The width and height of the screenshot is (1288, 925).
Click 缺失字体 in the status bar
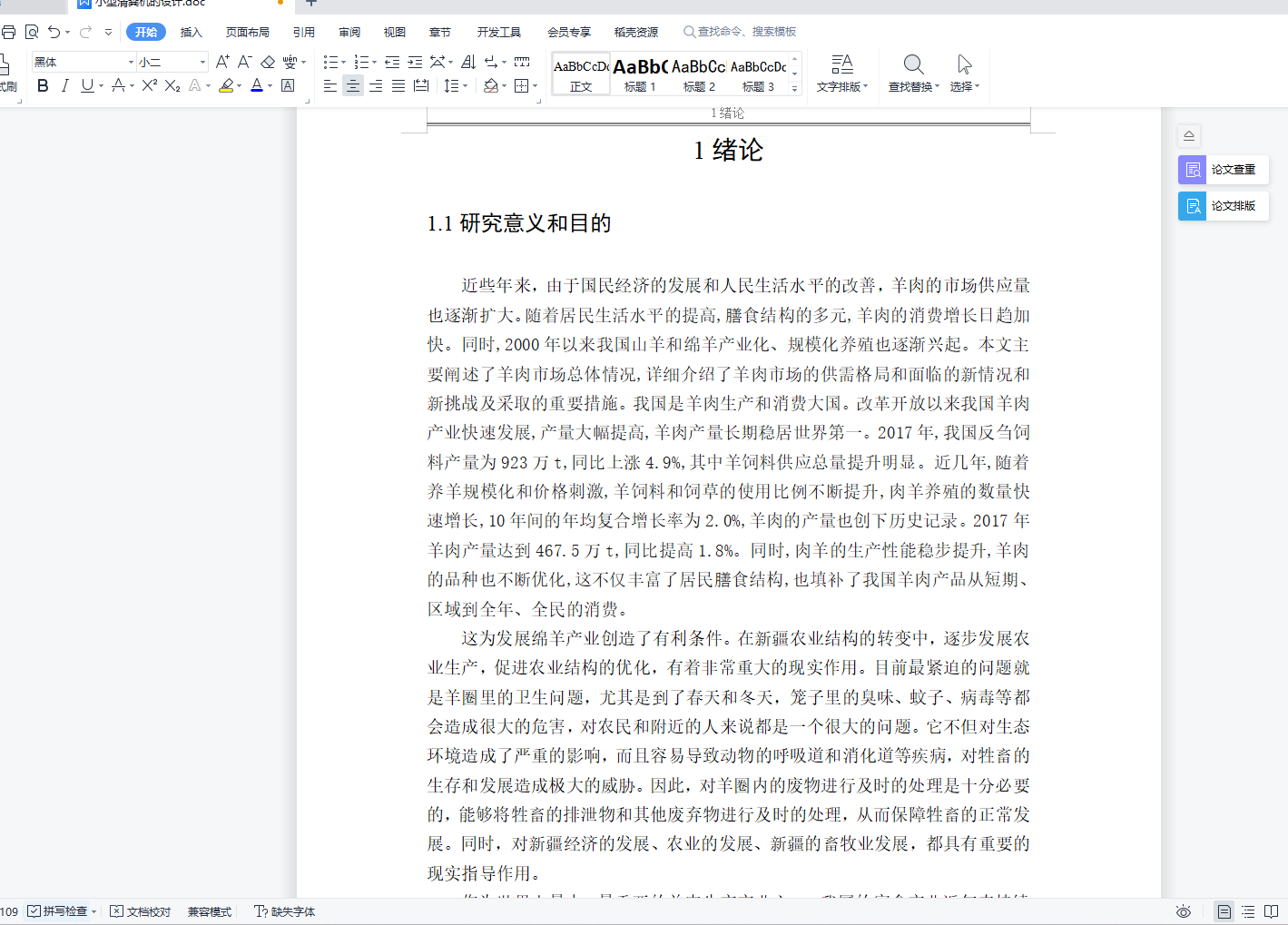[284, 911]
